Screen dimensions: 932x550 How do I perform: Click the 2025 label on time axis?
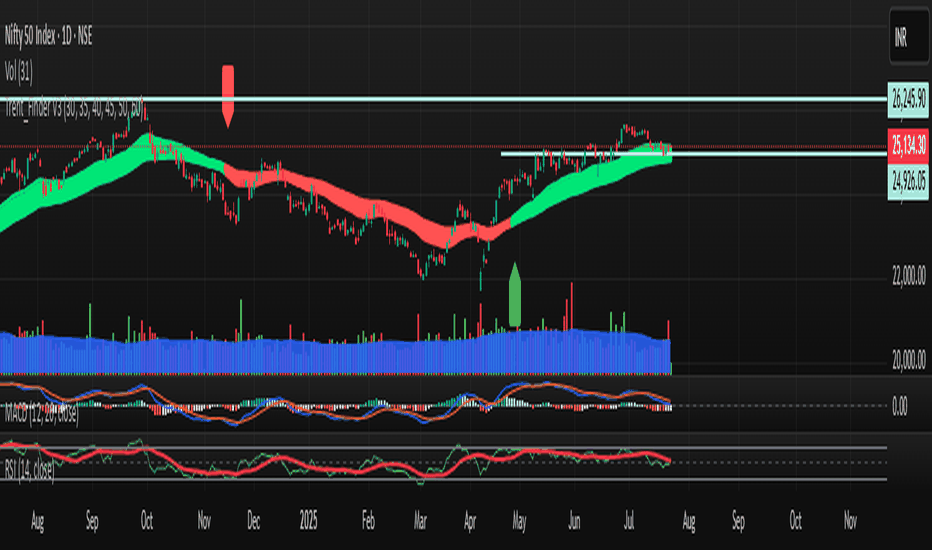(308, 521)
